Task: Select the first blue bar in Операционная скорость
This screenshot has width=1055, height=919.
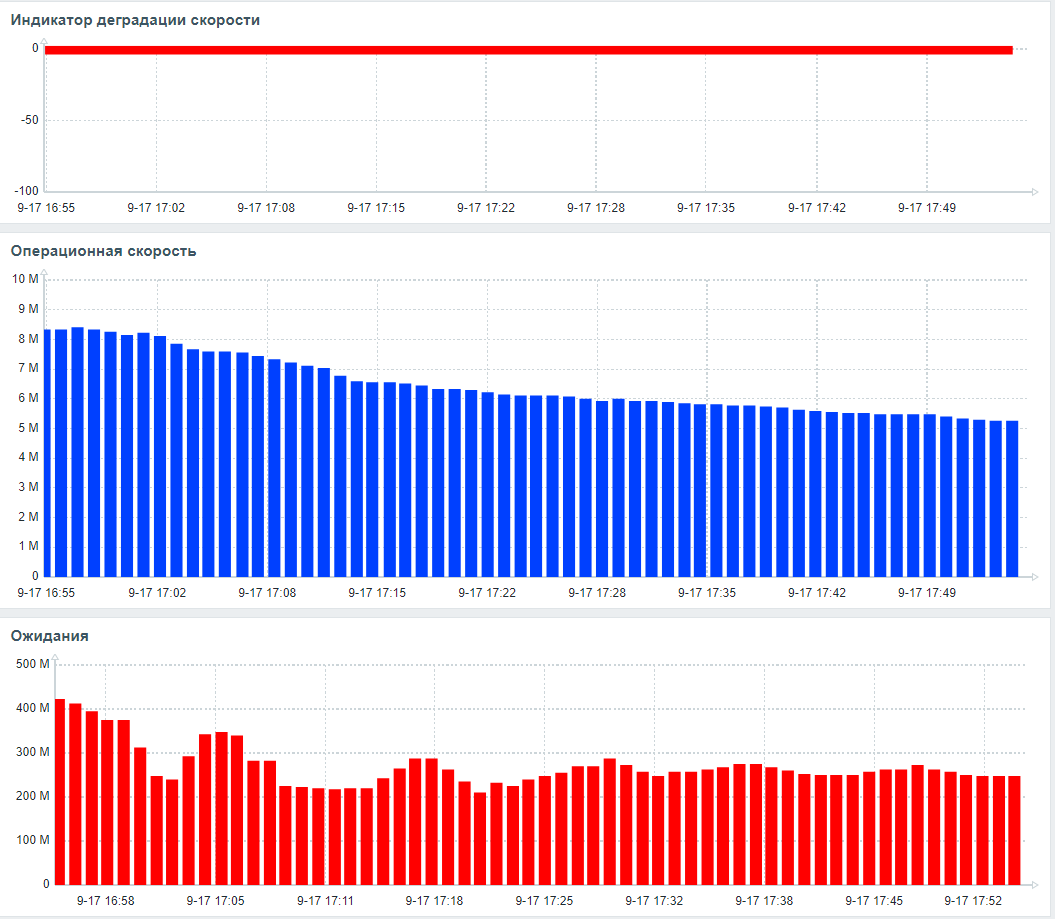Action: [49, 452]
